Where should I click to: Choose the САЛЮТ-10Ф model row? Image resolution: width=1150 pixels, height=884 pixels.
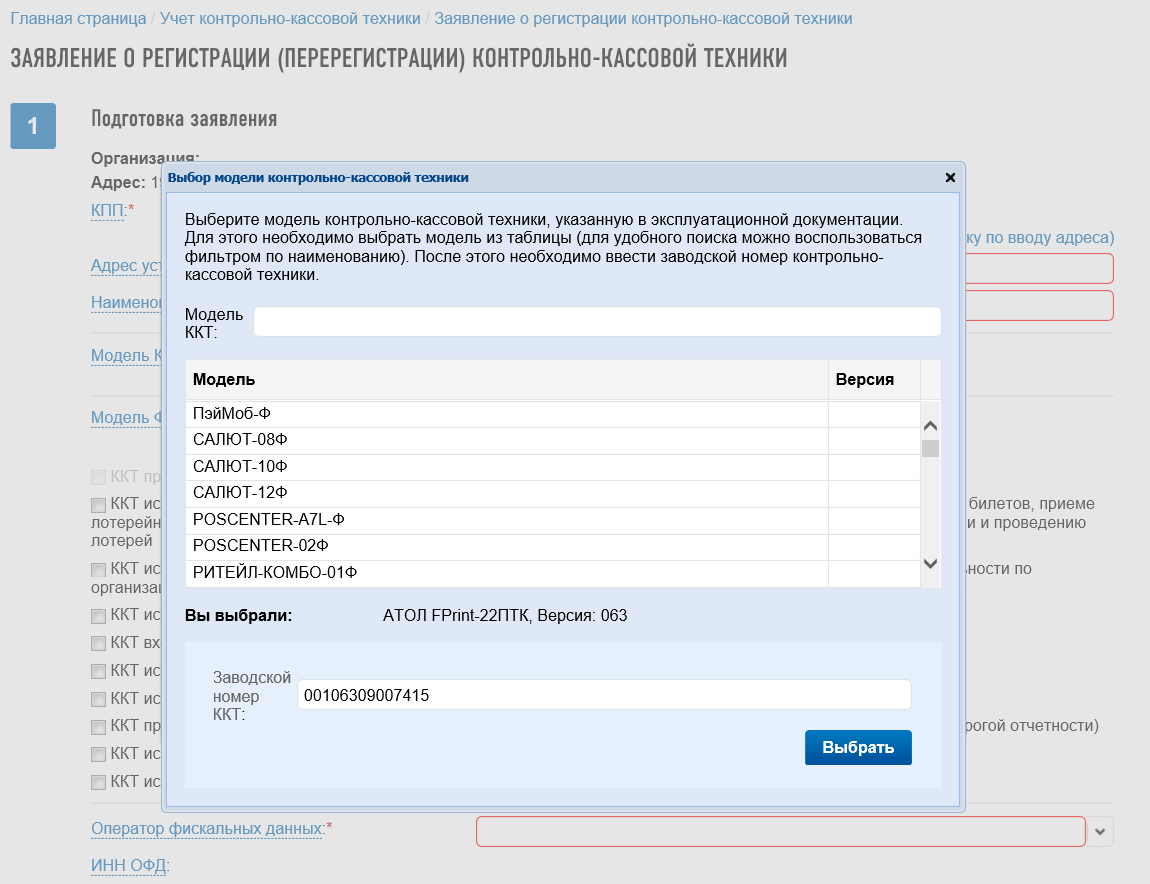pos(553,467)
